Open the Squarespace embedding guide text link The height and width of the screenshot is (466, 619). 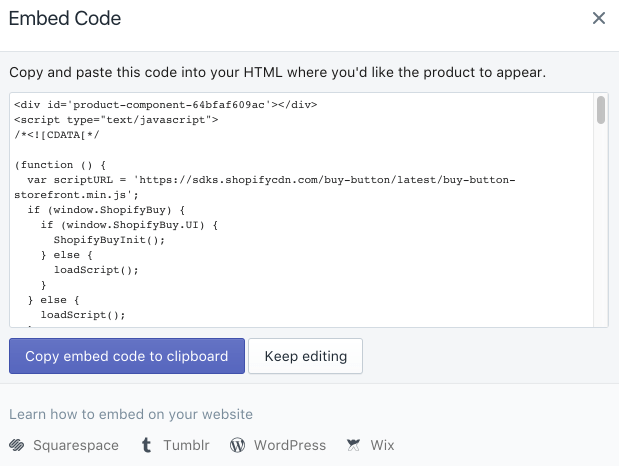tap(76, 445)
